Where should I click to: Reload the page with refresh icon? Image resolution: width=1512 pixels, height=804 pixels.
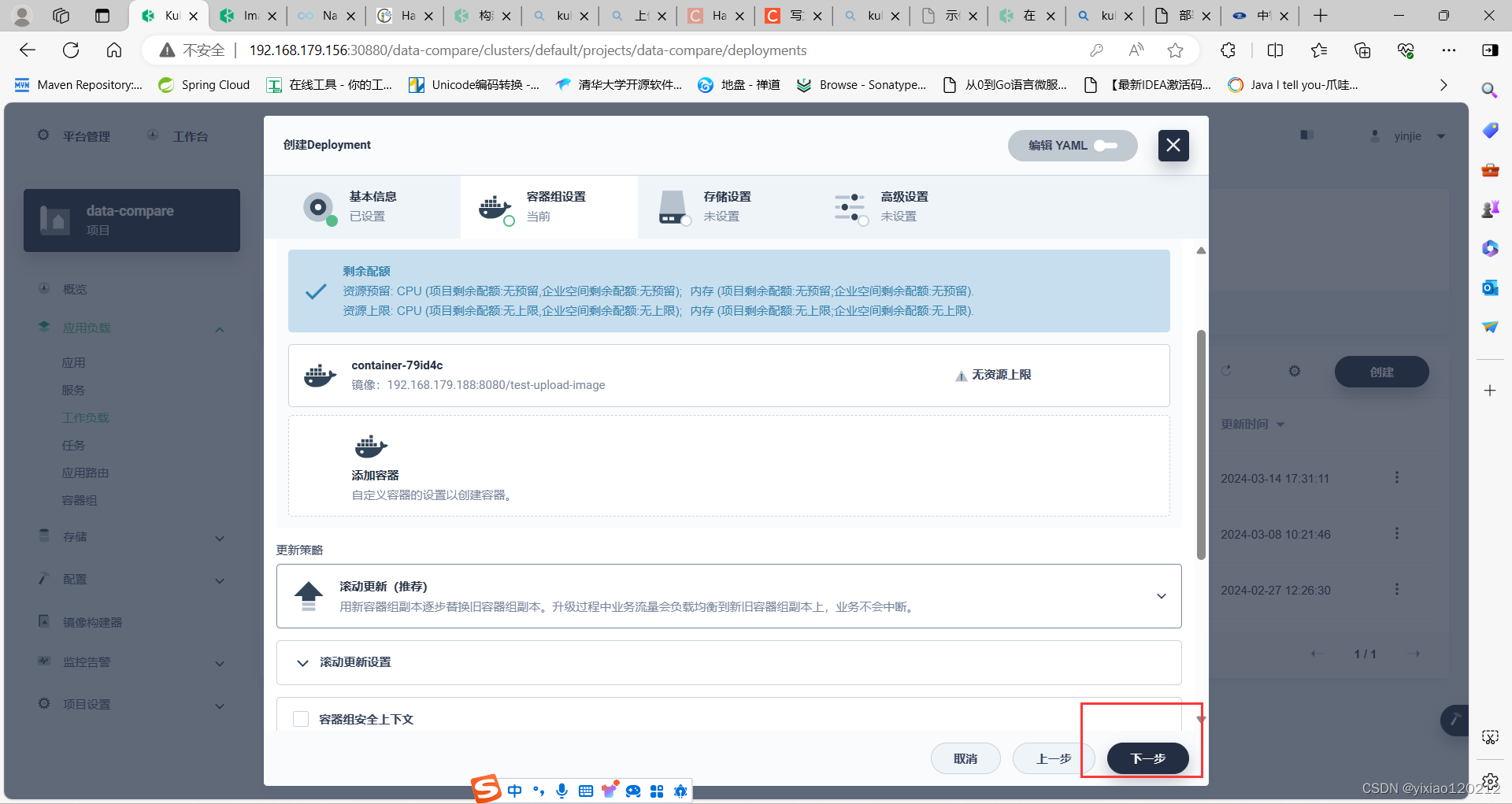[x=71, y=50]
